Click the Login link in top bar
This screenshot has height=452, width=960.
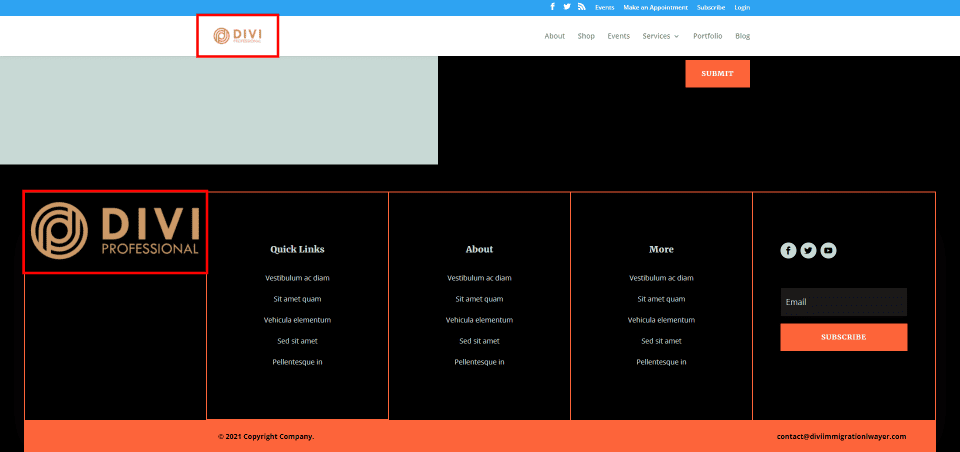[742, 7]
